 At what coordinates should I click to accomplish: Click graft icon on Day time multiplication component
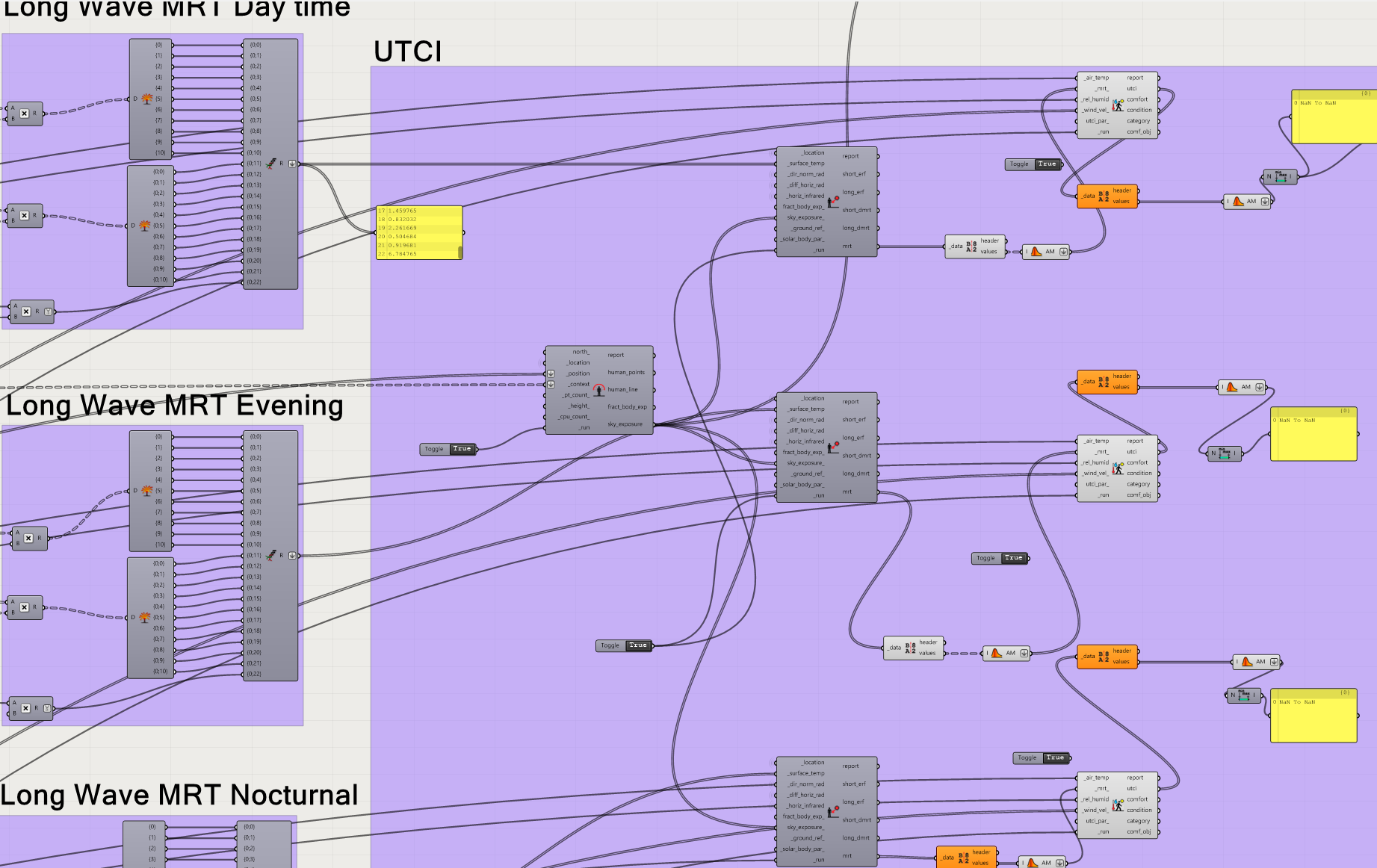click(49, 311)
